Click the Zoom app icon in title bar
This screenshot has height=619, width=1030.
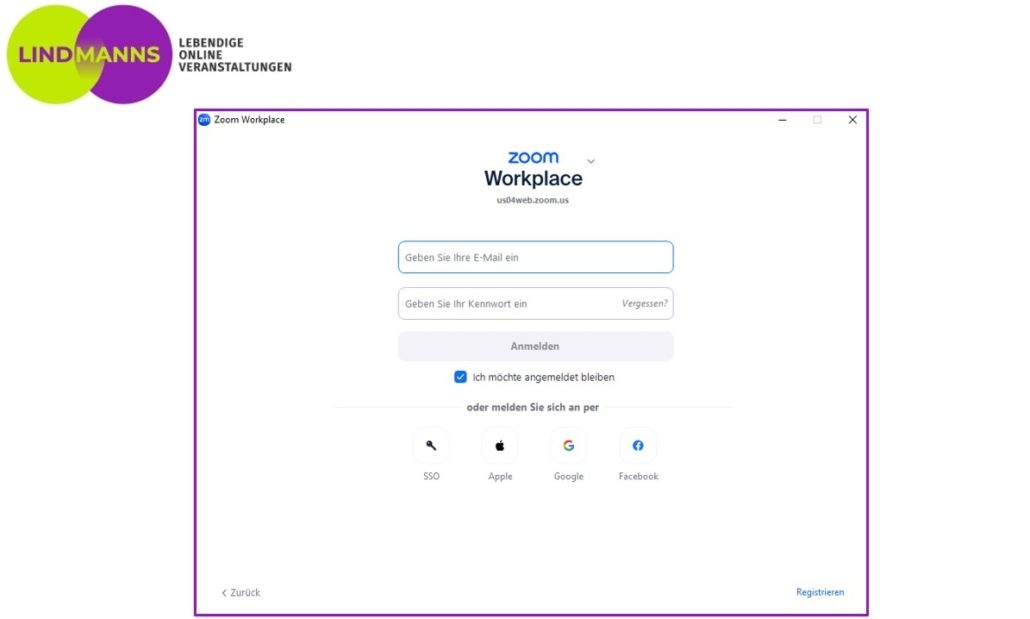[x=204, y=120]
